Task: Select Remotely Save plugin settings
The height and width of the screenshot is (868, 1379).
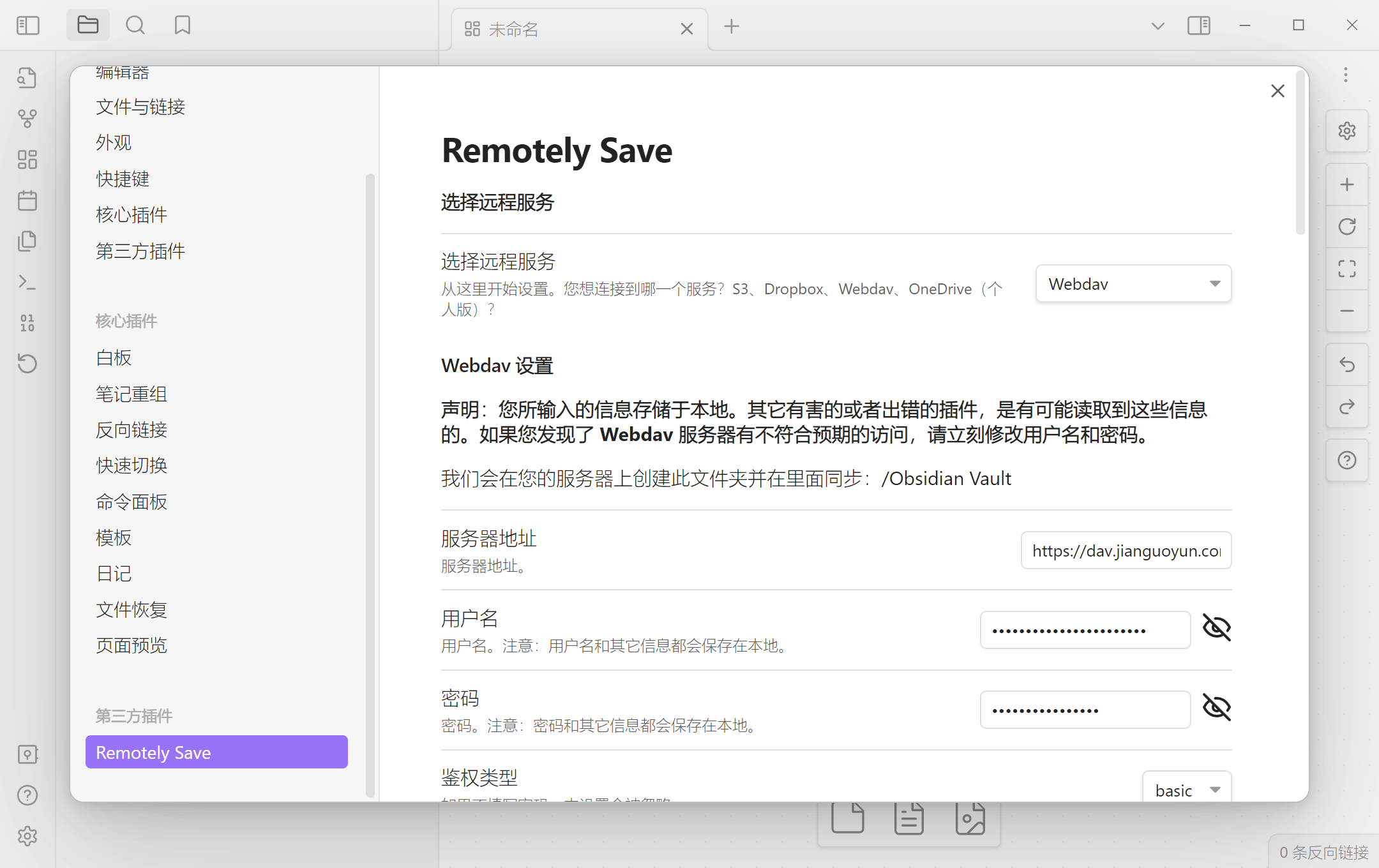Action: click(x=216, y=752)
